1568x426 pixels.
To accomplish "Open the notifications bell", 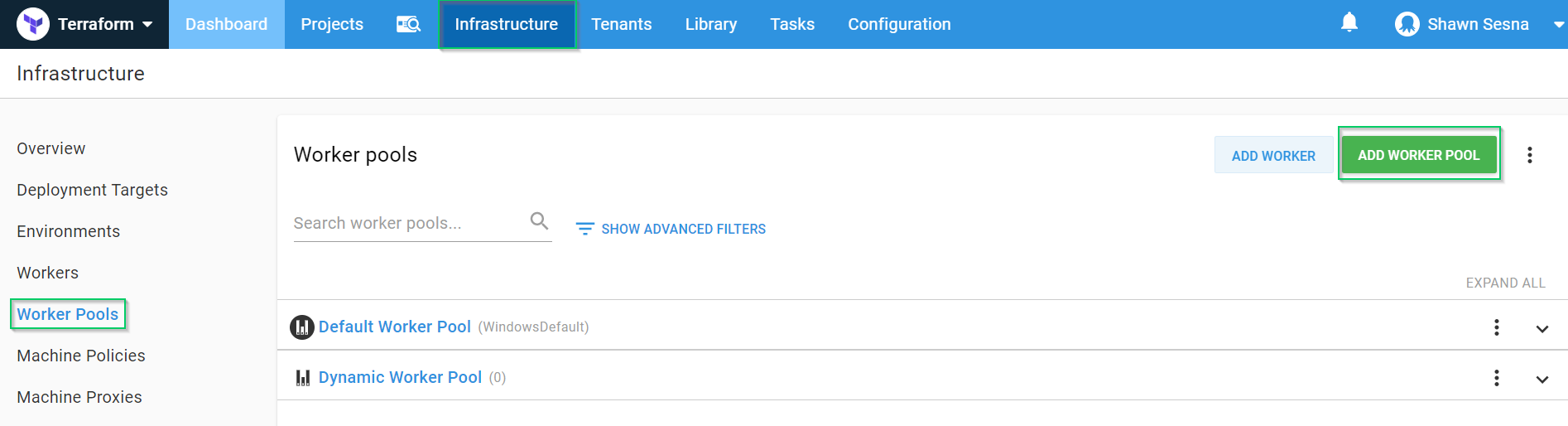I will tap(1349, 22).
